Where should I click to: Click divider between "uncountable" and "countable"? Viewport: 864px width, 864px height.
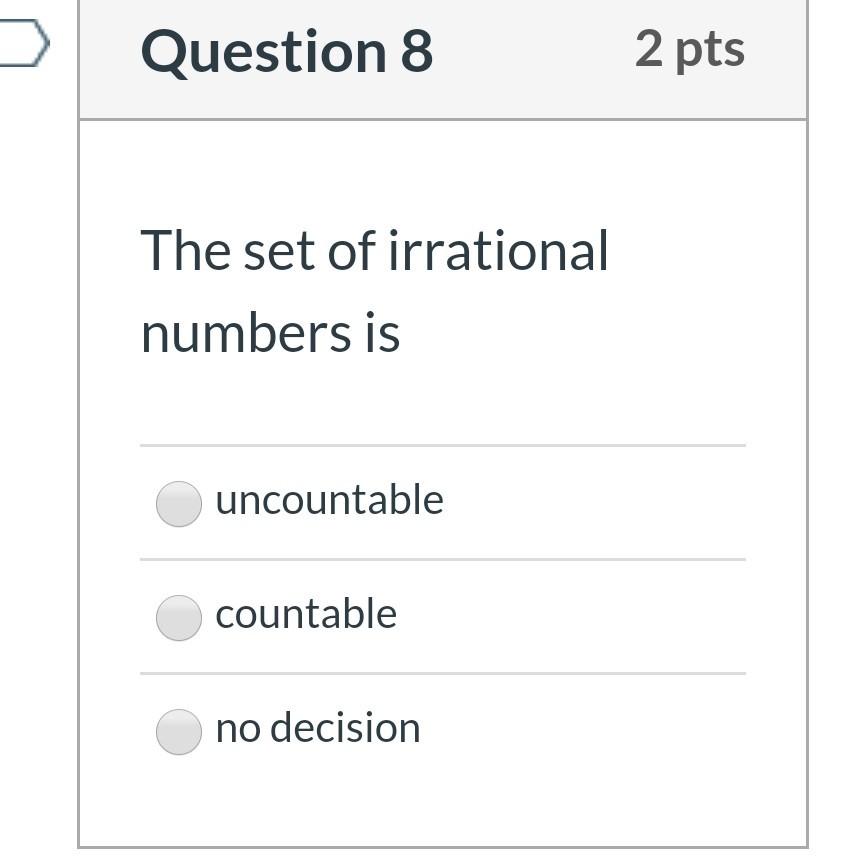(442, 560)
